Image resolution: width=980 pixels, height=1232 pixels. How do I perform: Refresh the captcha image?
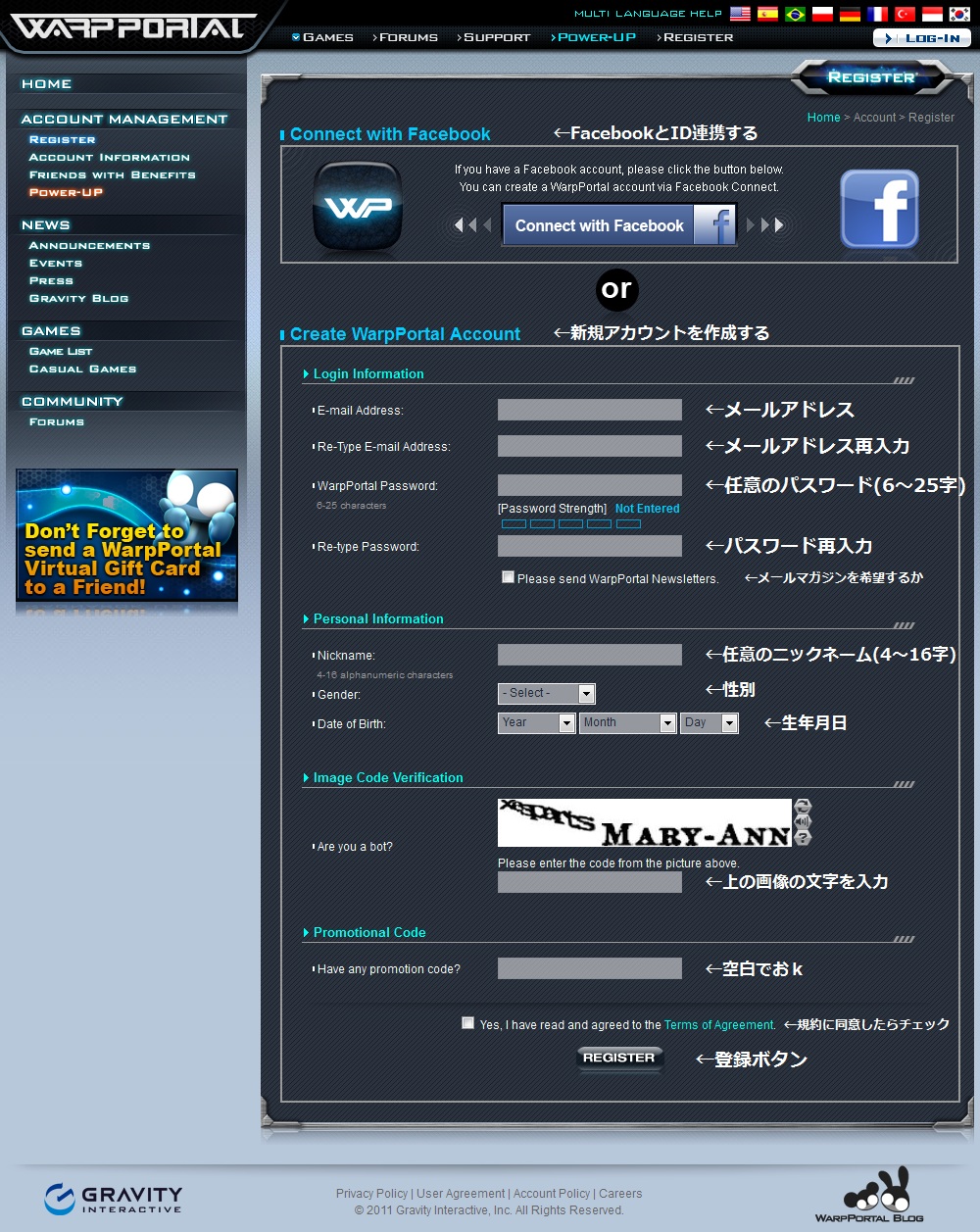click(803, 807)
